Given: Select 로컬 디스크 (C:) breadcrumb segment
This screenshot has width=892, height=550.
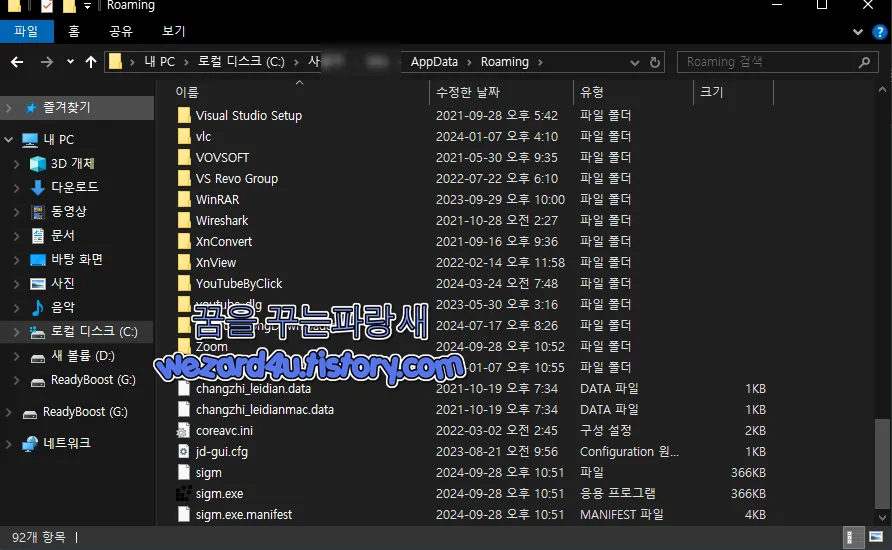Looking at the screenshot, I should tap(241, 61).
